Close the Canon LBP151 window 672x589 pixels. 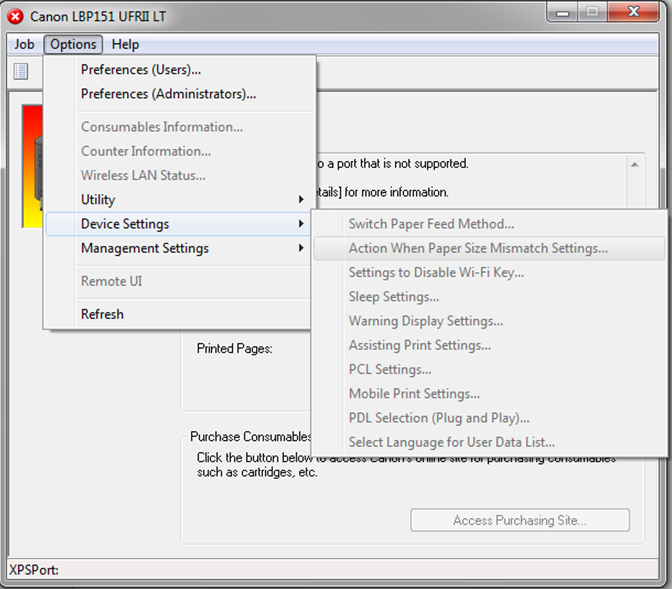633,12
